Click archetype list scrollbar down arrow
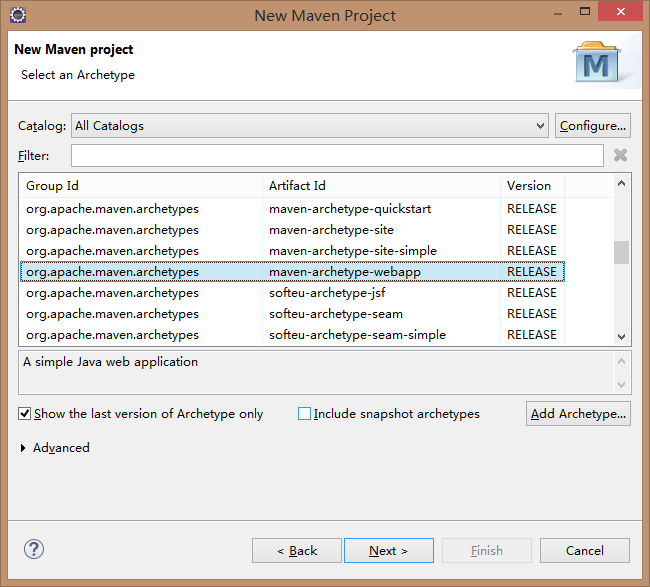Image resolution: width=650 pixels, height=587 pixels. tap(621, 337)
